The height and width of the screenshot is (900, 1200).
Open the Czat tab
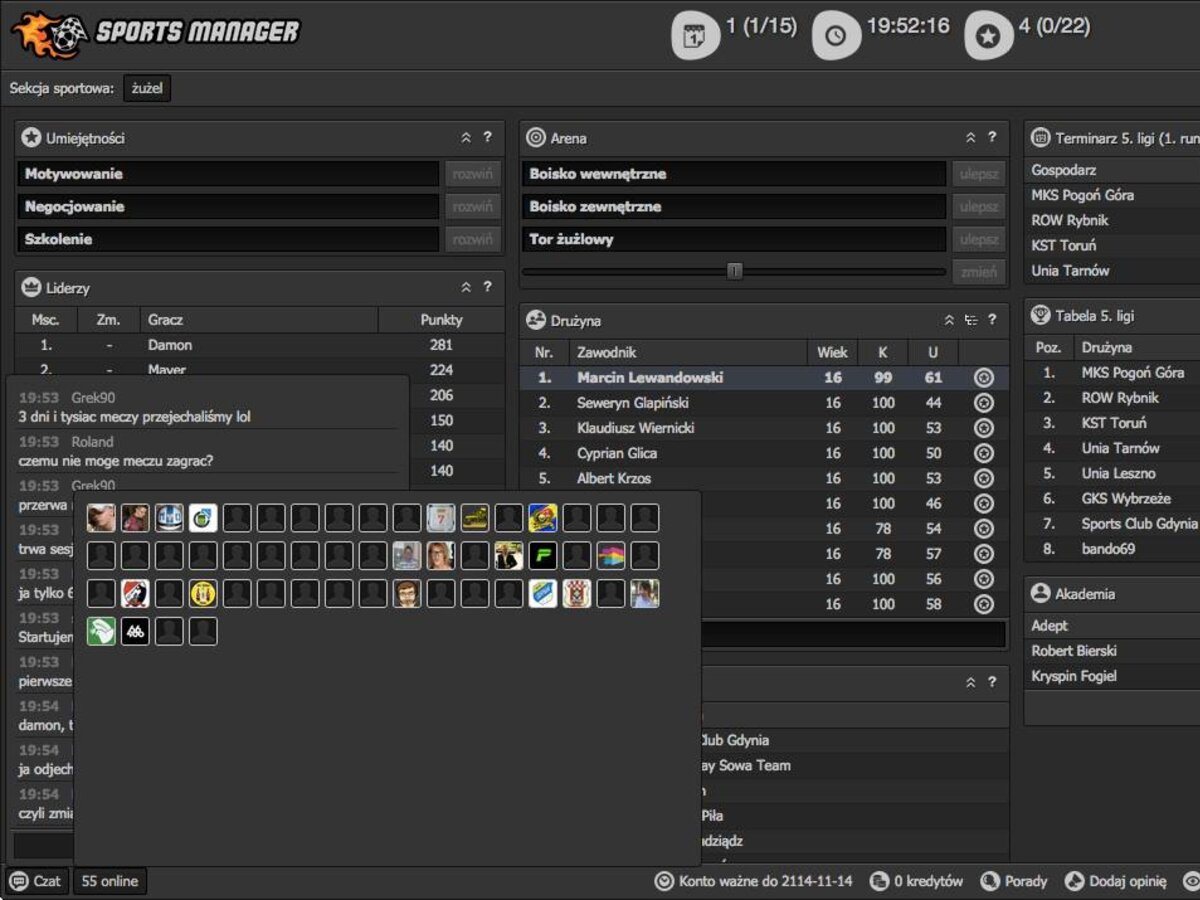coord(37,881)
